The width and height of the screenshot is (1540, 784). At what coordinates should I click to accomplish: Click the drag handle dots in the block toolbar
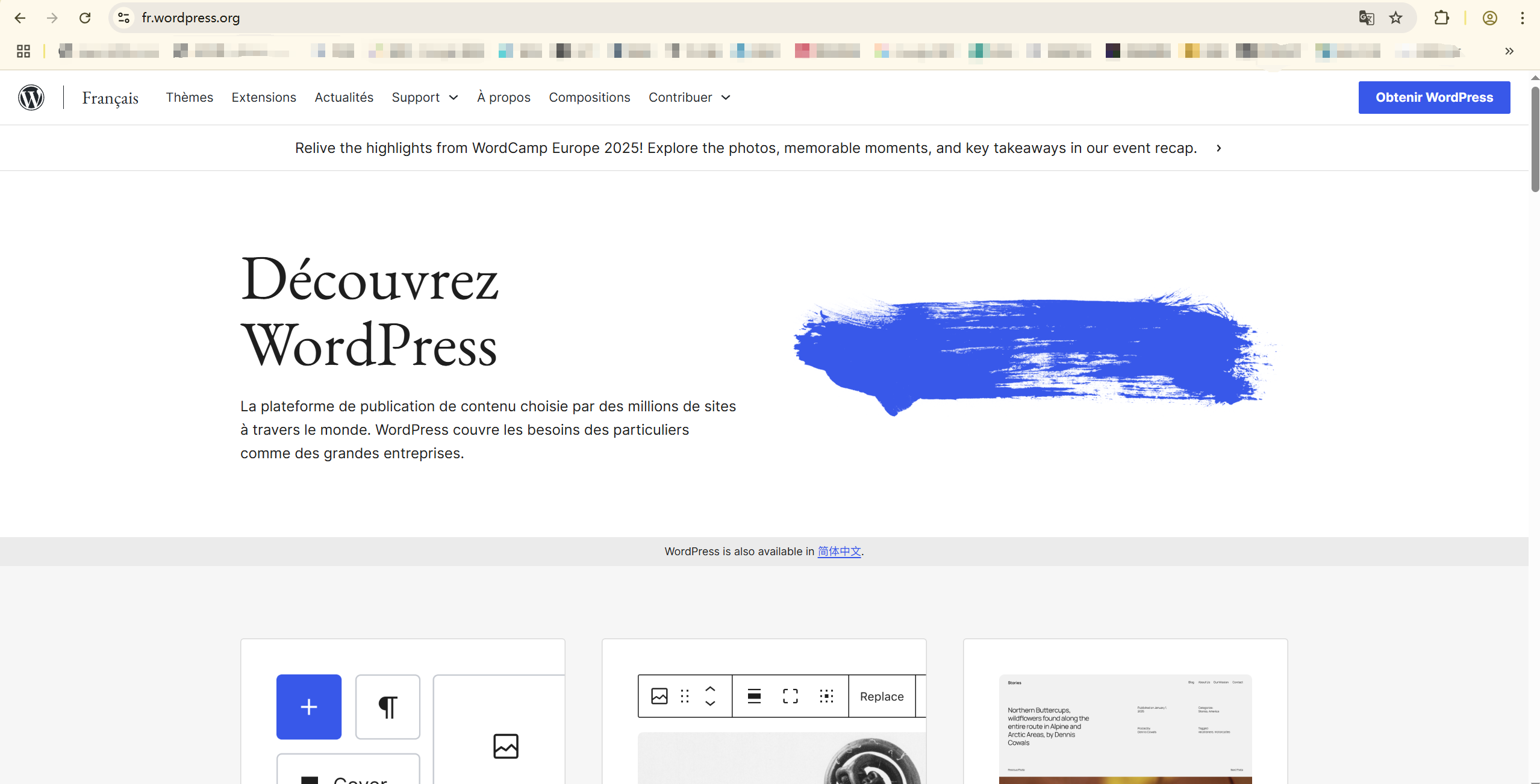coord(684,696)
